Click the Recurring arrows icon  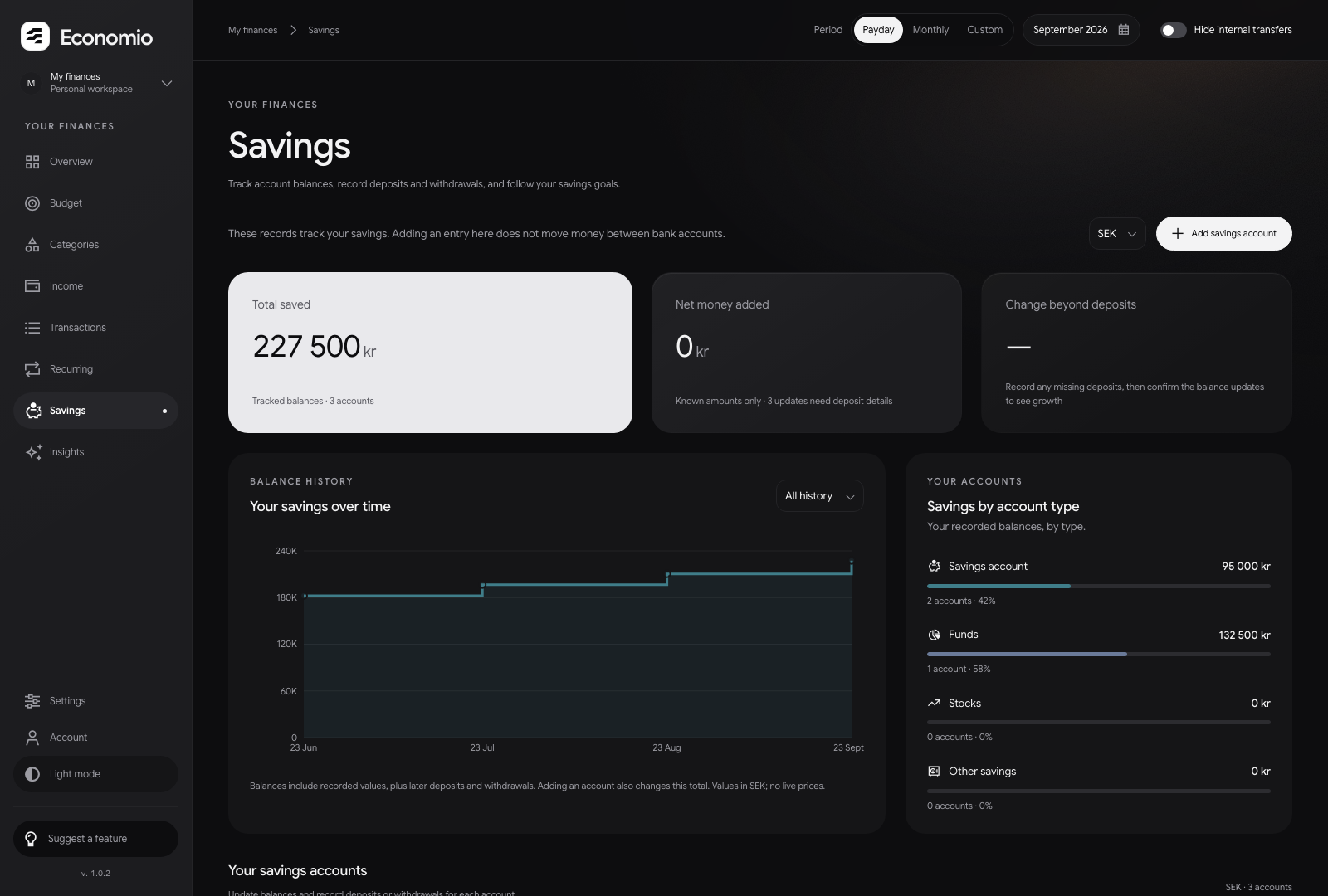click(x=32, y=369)
